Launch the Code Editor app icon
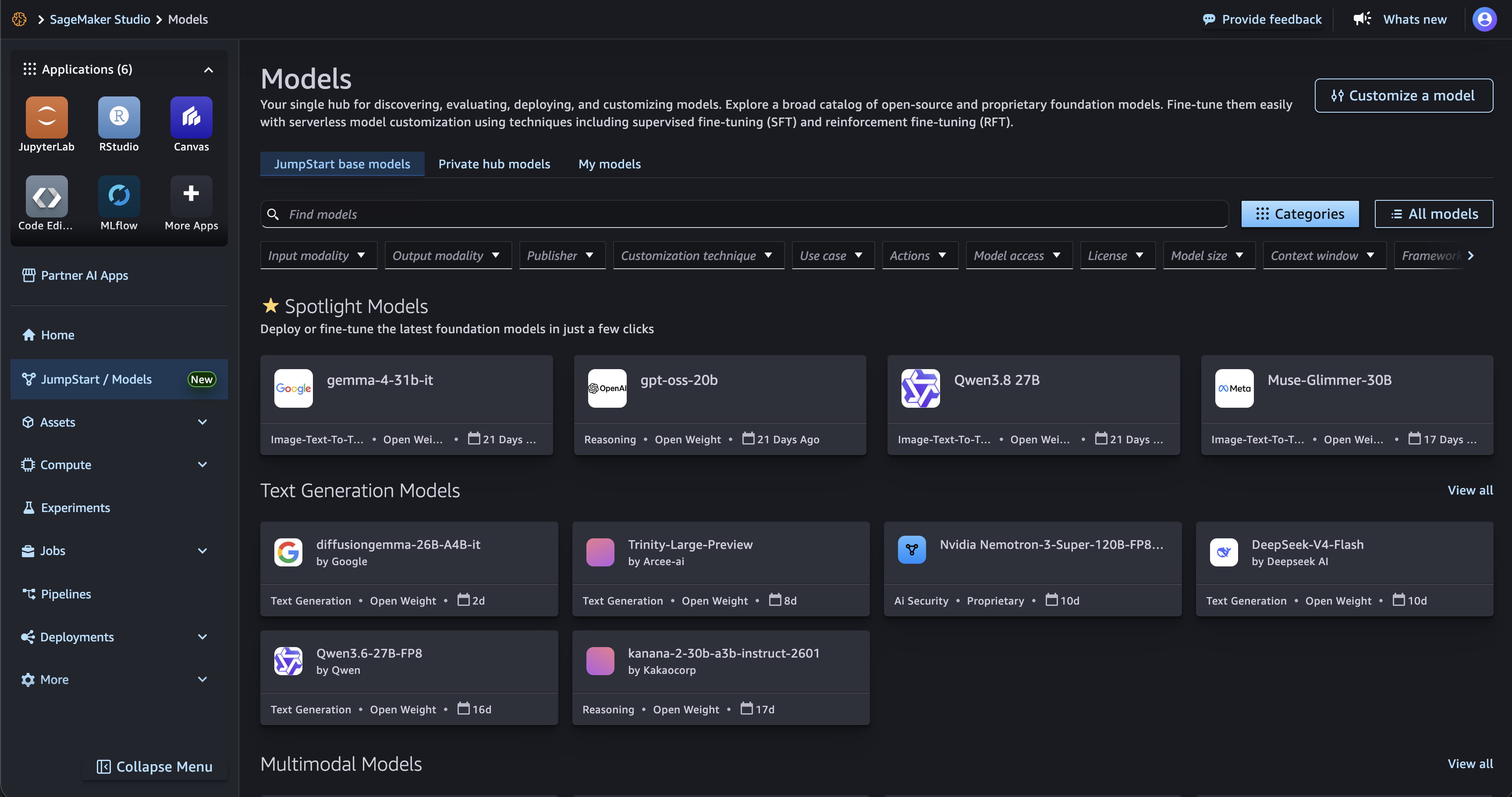This screenshot has height=797, width=1512. point(46,196)
